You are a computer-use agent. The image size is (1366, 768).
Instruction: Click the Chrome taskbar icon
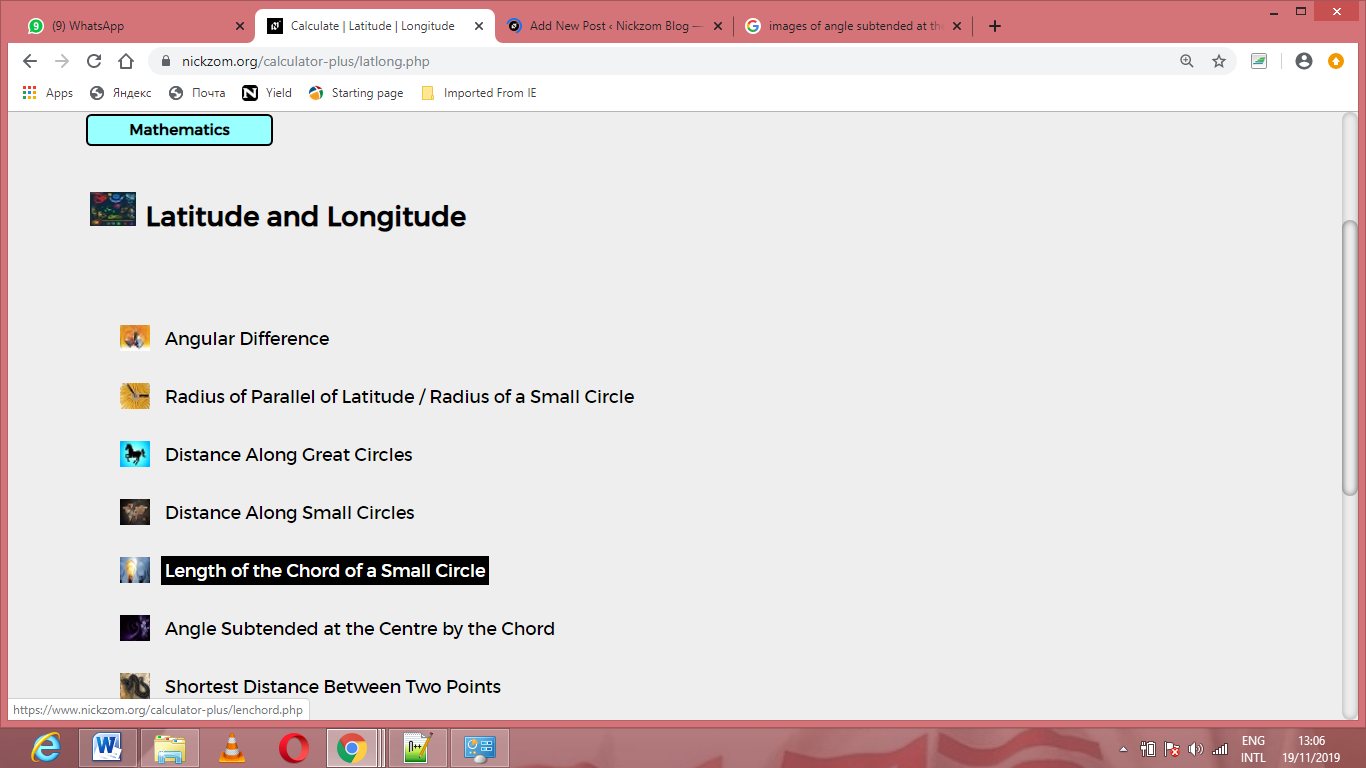tap(352, 747)
